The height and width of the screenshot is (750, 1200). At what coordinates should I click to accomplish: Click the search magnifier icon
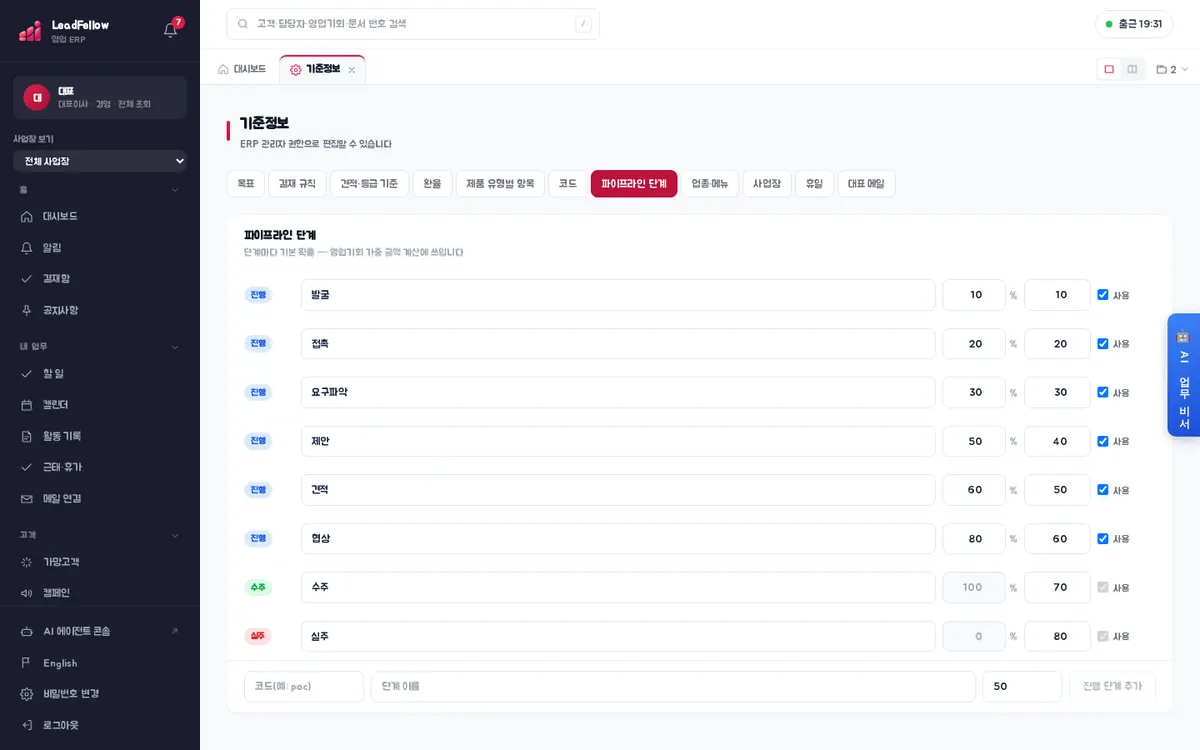click(244, 24)
